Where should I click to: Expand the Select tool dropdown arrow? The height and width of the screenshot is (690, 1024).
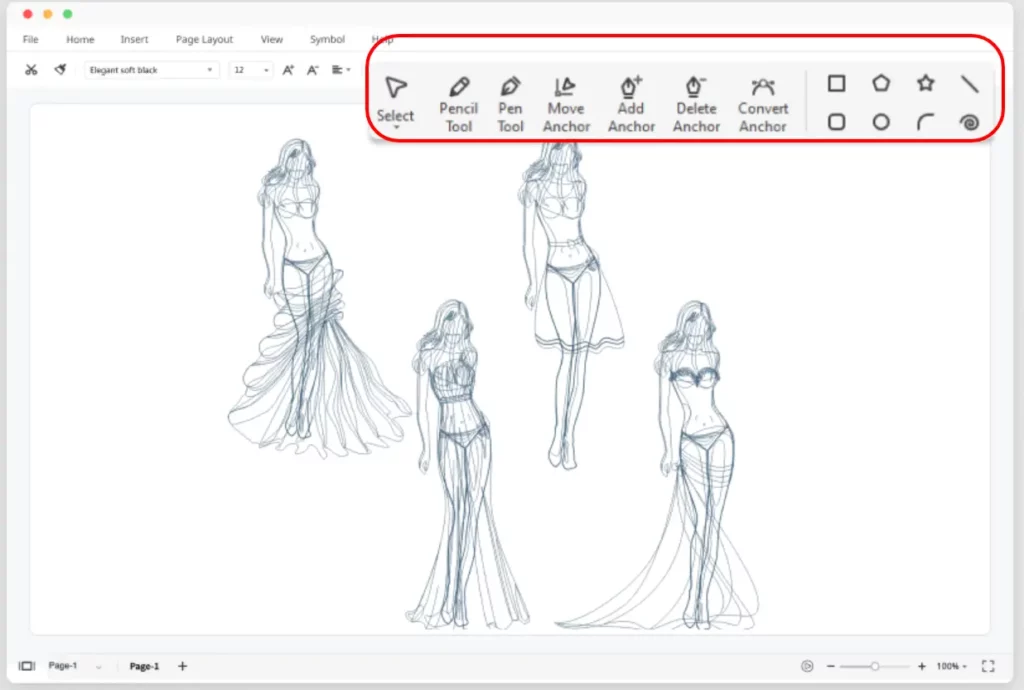click(x=396, y=128)
